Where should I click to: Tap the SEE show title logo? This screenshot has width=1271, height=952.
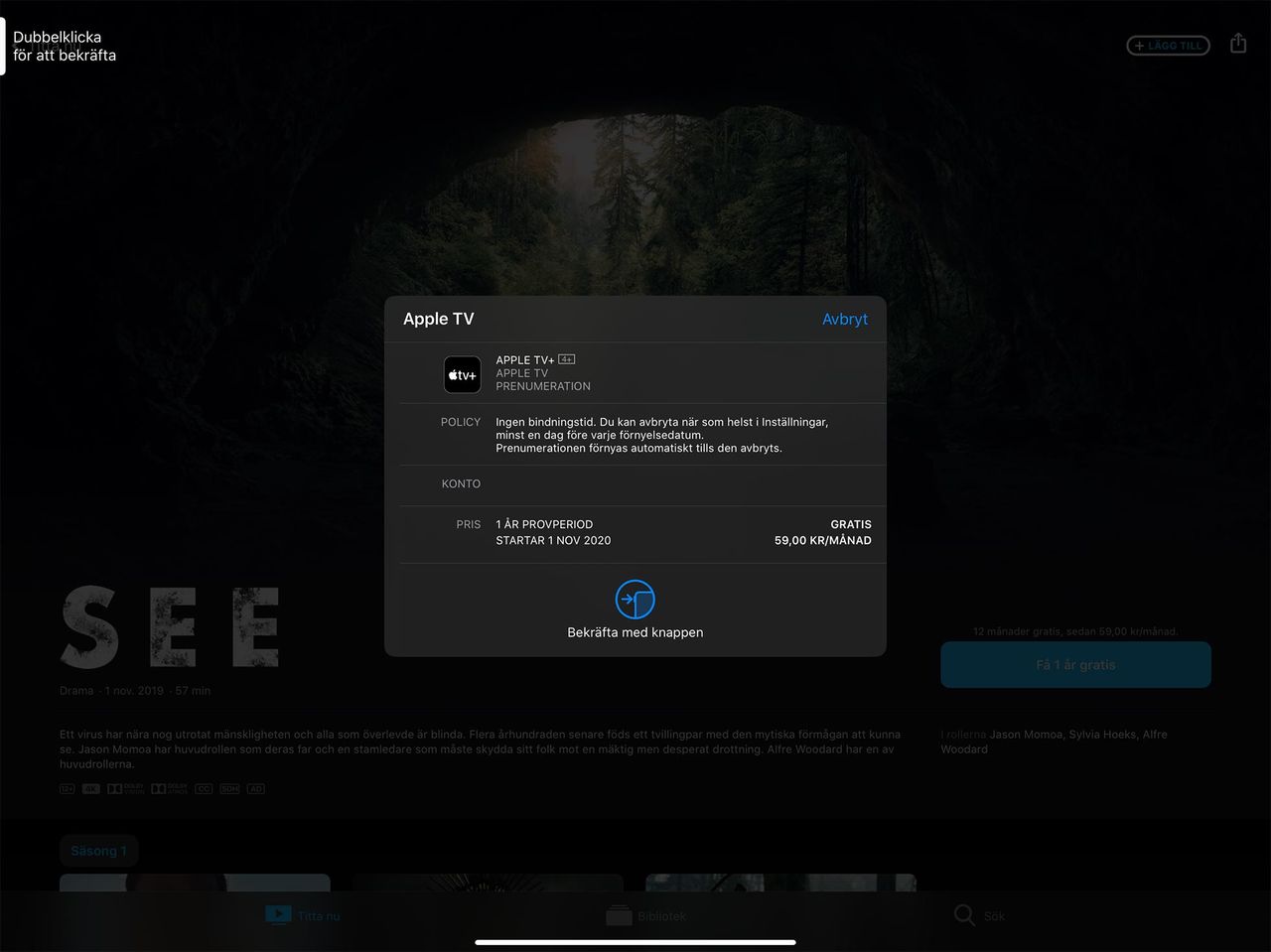click(170, 626)
